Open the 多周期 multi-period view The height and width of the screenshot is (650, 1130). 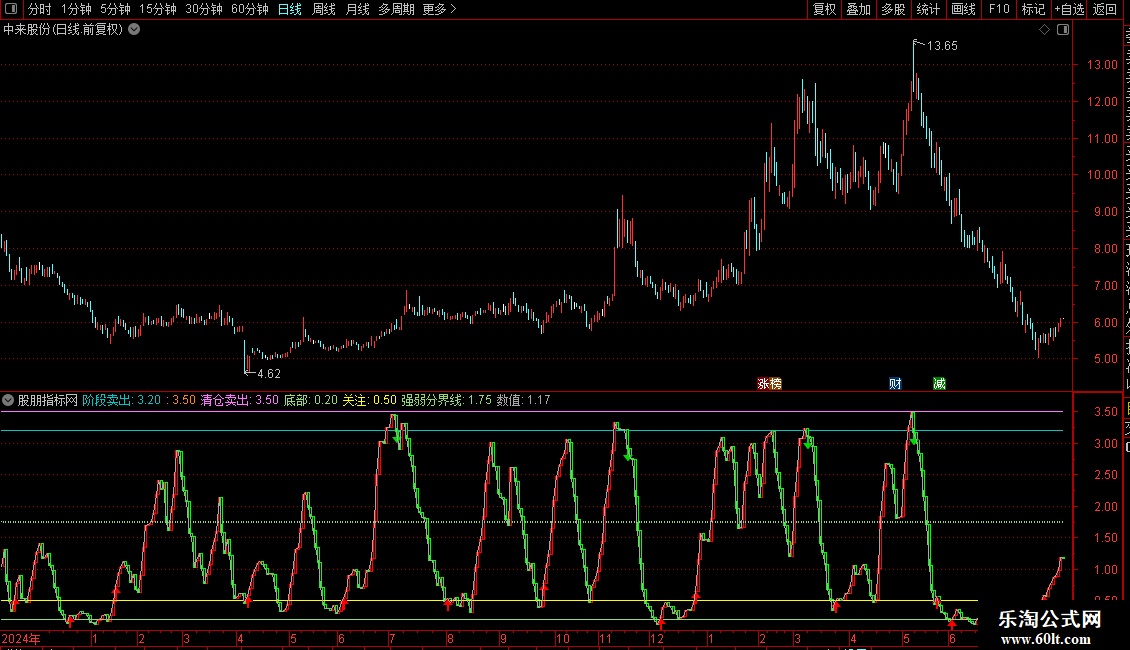click(x=396, y=9)
